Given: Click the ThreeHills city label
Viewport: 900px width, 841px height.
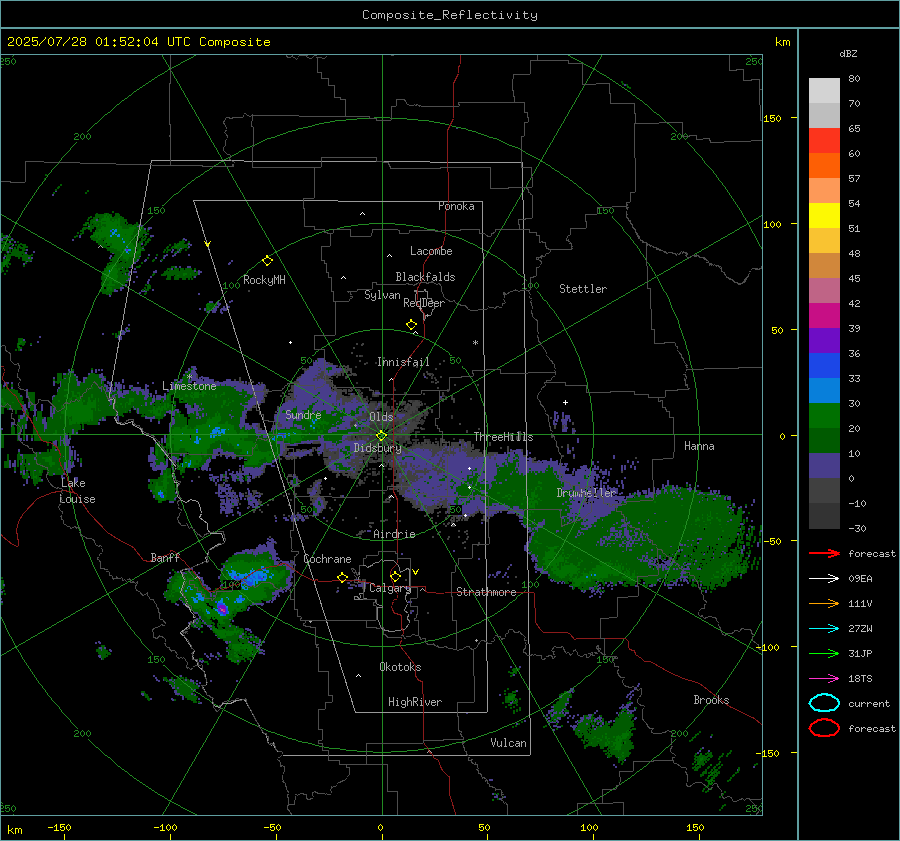Looking at the screenshot, I should pos(503,437).
